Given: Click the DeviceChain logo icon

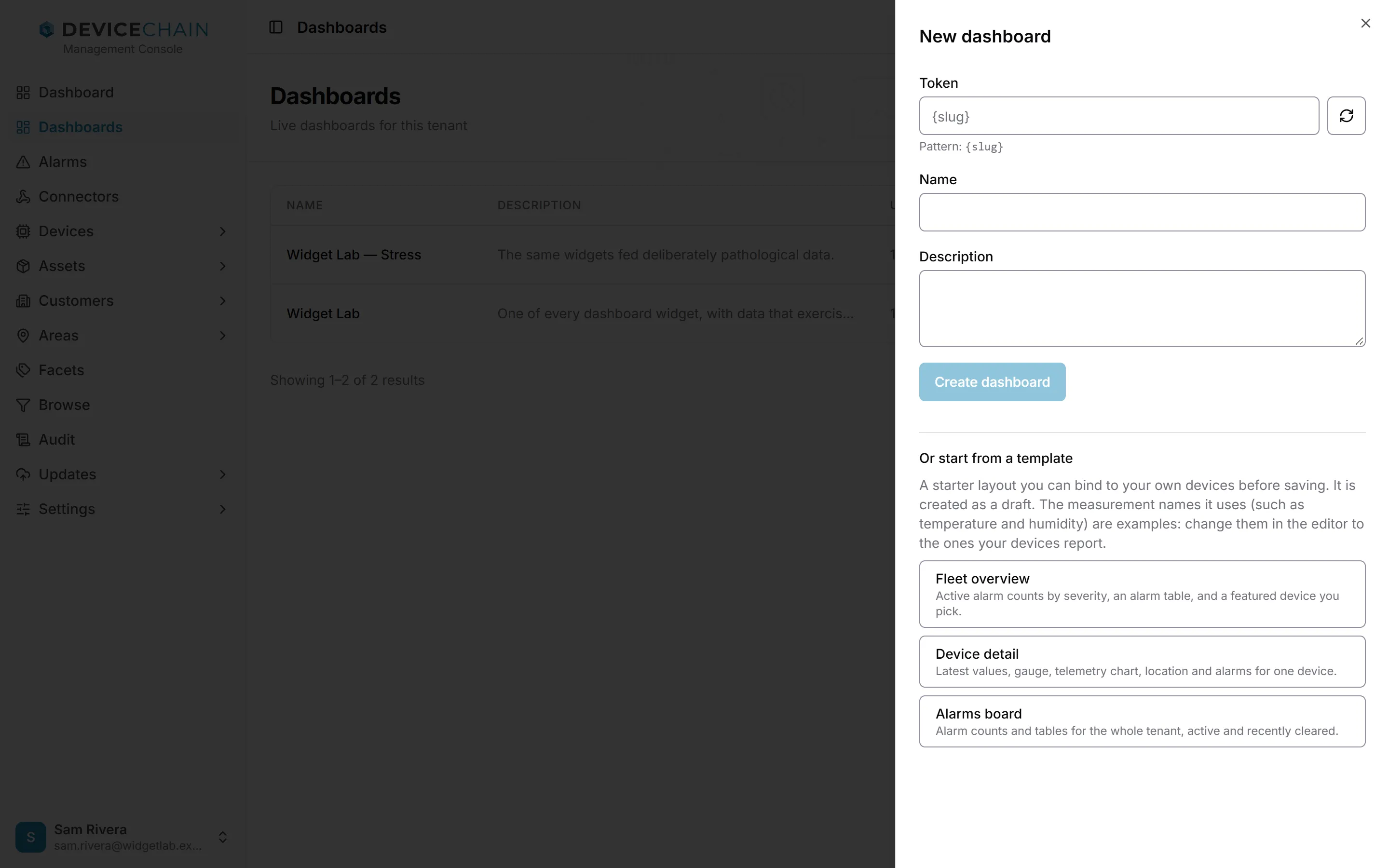Looking at the screenshot, I should click(46, 29).
